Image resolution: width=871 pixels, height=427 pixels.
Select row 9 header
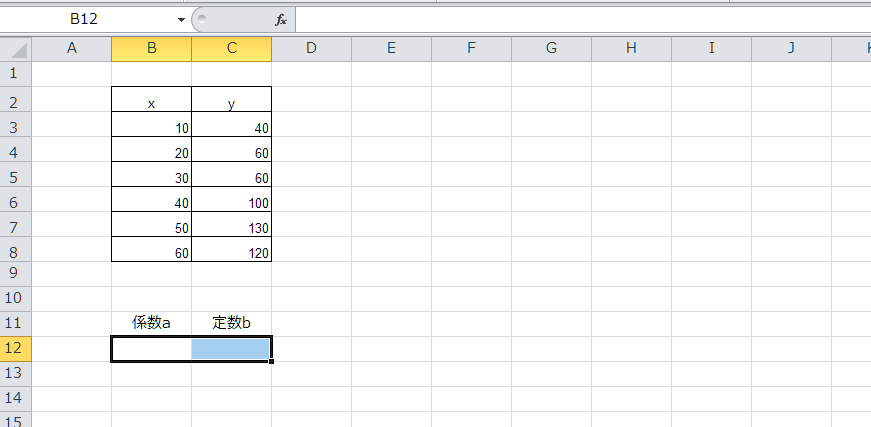pos(16,274)
